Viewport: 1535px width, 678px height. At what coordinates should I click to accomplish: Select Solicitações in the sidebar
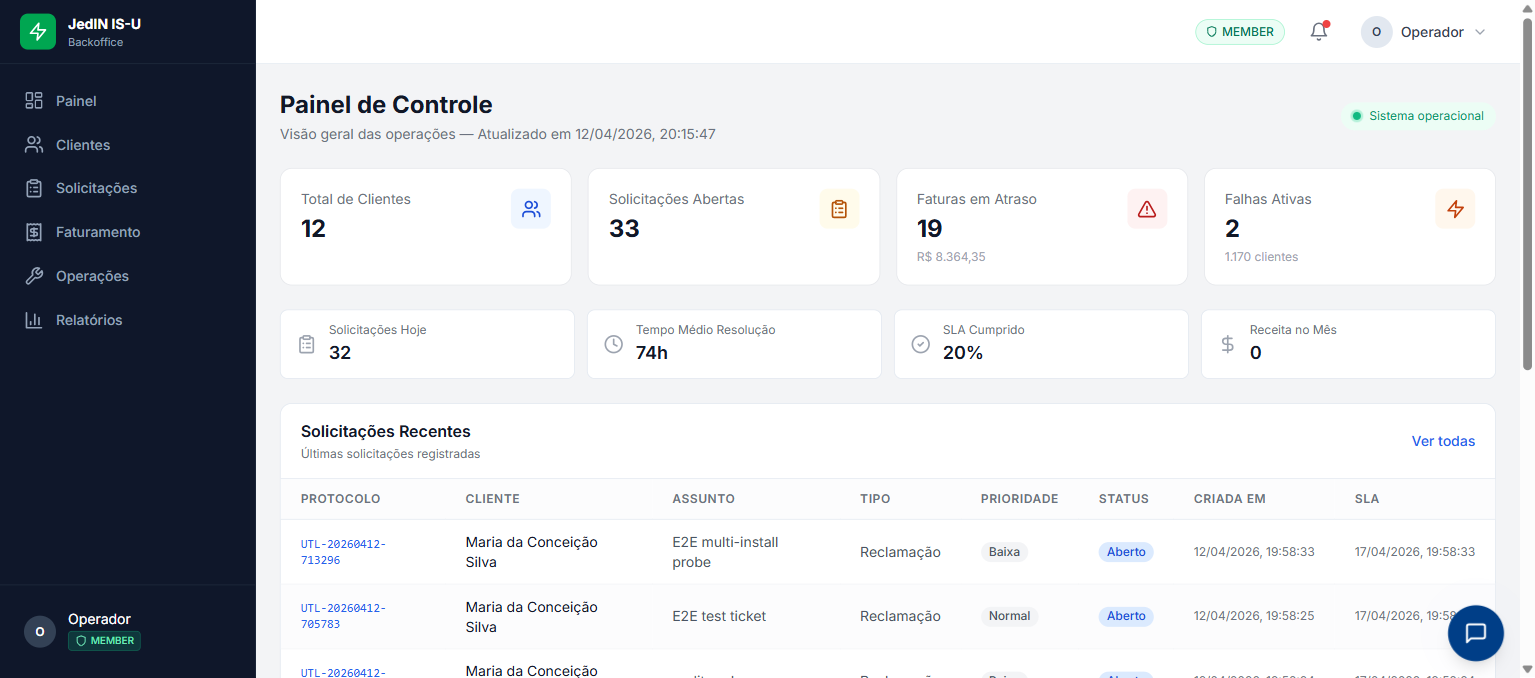[96, 188]
